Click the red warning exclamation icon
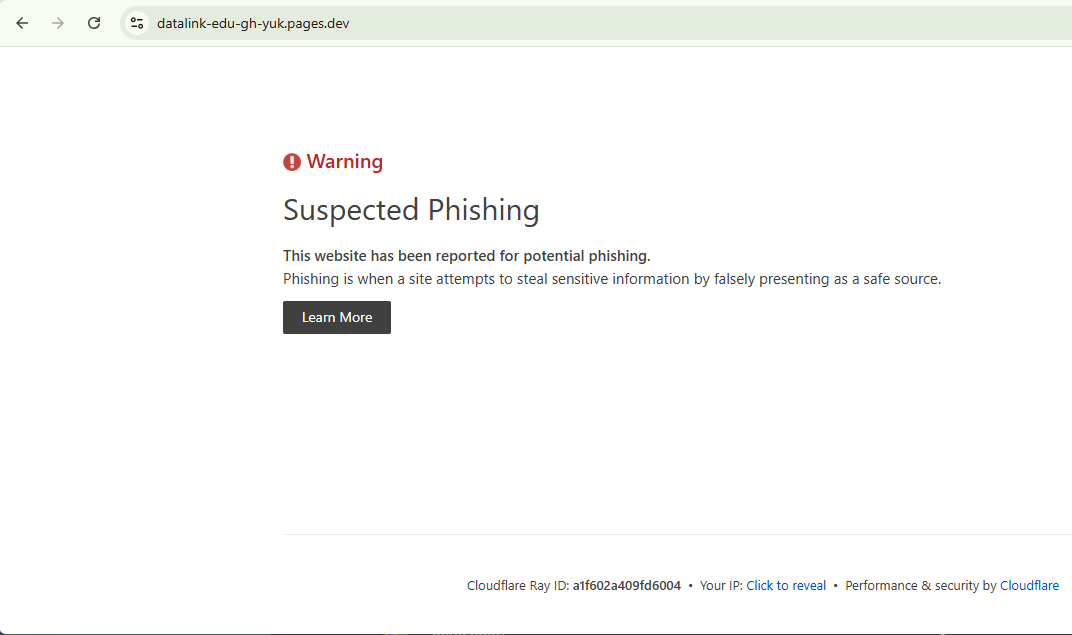Viewport: 1072px width, 635px height. click(x=292, y=162)
